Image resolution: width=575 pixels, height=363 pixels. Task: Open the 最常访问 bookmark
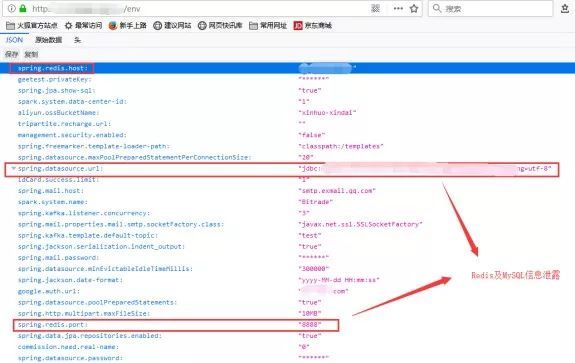pos(83,25)
